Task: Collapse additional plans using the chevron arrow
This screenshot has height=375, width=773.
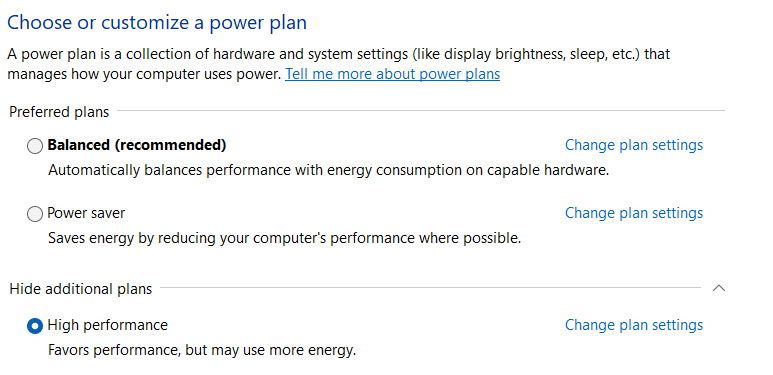Action: click(x=719, y=288)
